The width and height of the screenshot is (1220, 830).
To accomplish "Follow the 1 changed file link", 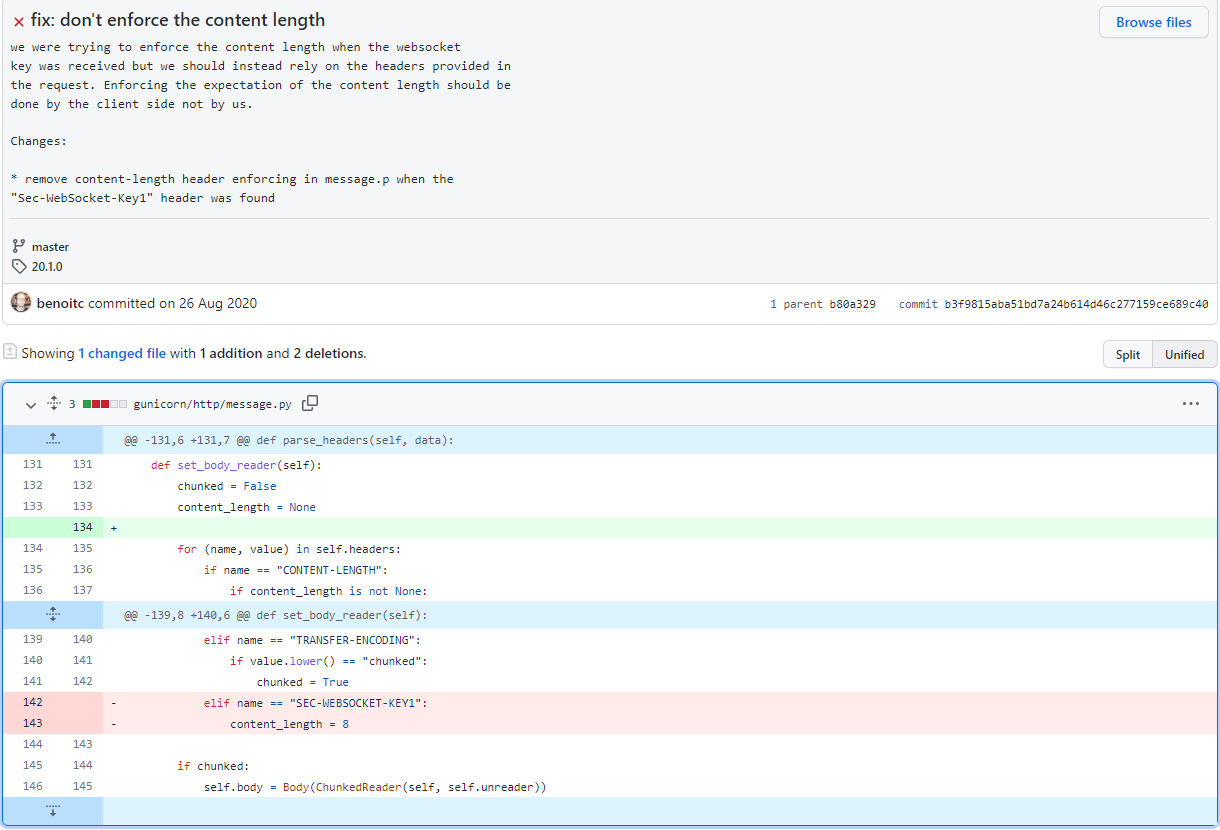I will coord(122,353).
